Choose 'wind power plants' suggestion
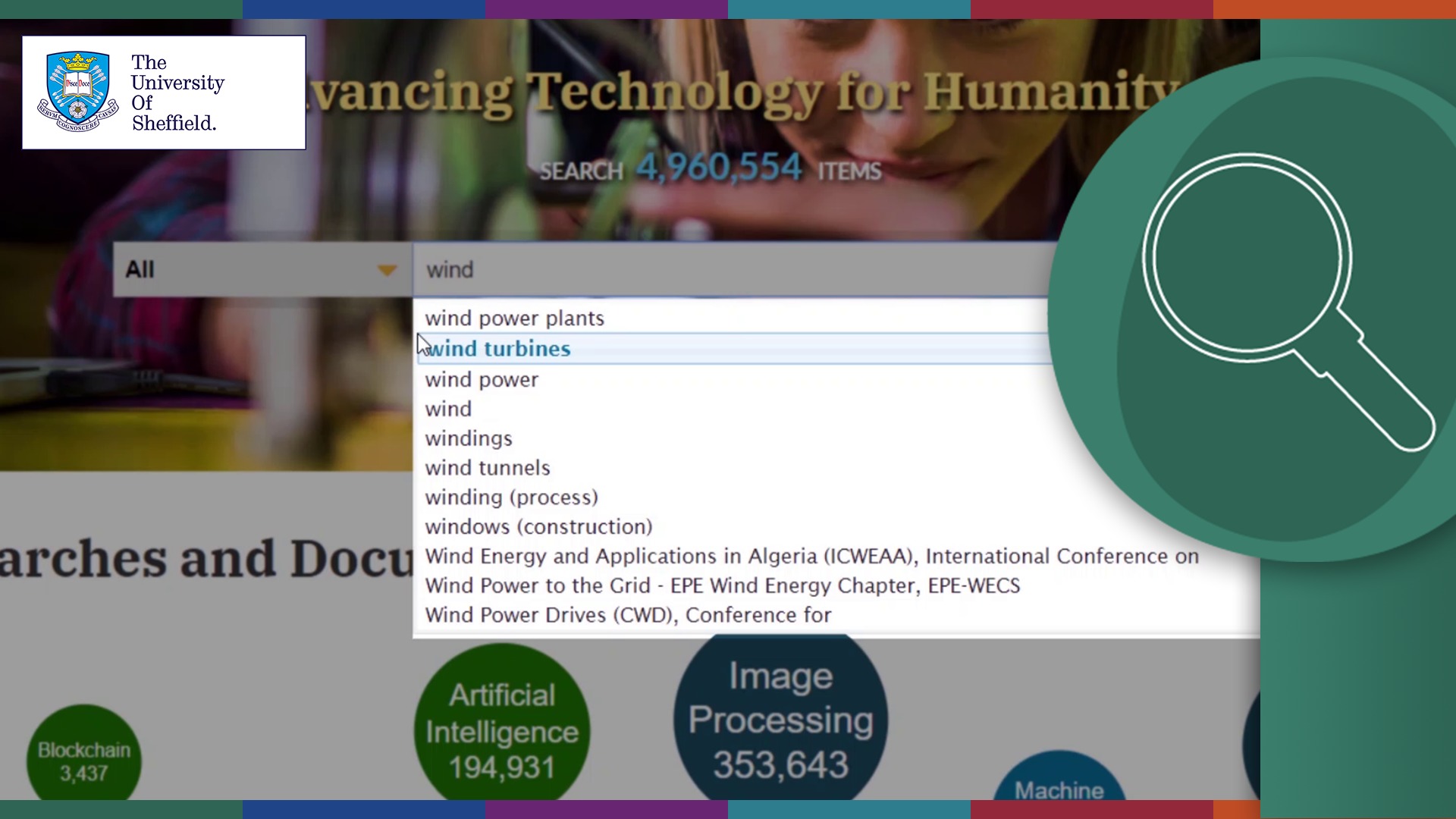The width and height of the screenshot is (1456, 819). coord(514,318)
